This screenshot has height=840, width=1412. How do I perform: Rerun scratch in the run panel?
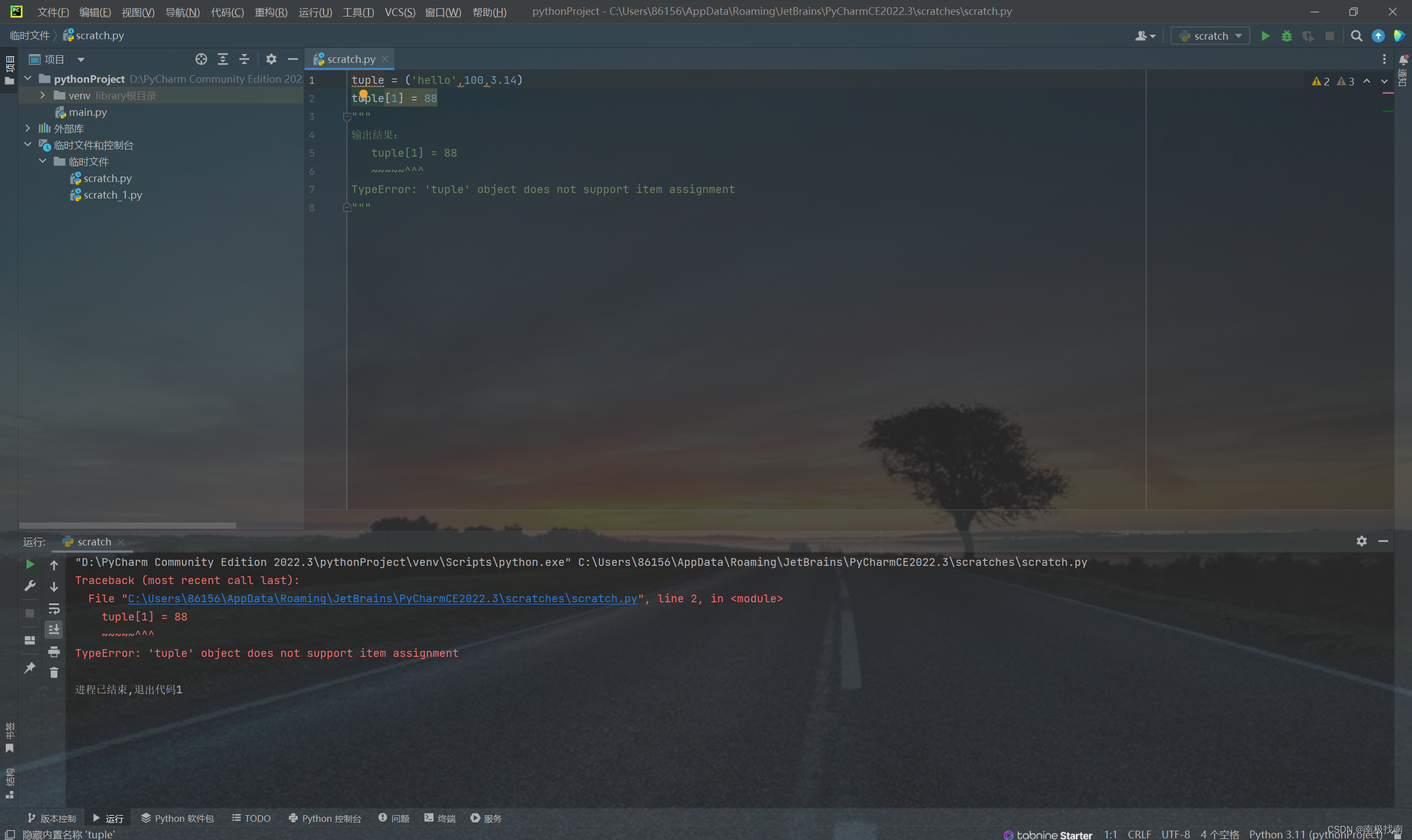[x=30, y=564]
